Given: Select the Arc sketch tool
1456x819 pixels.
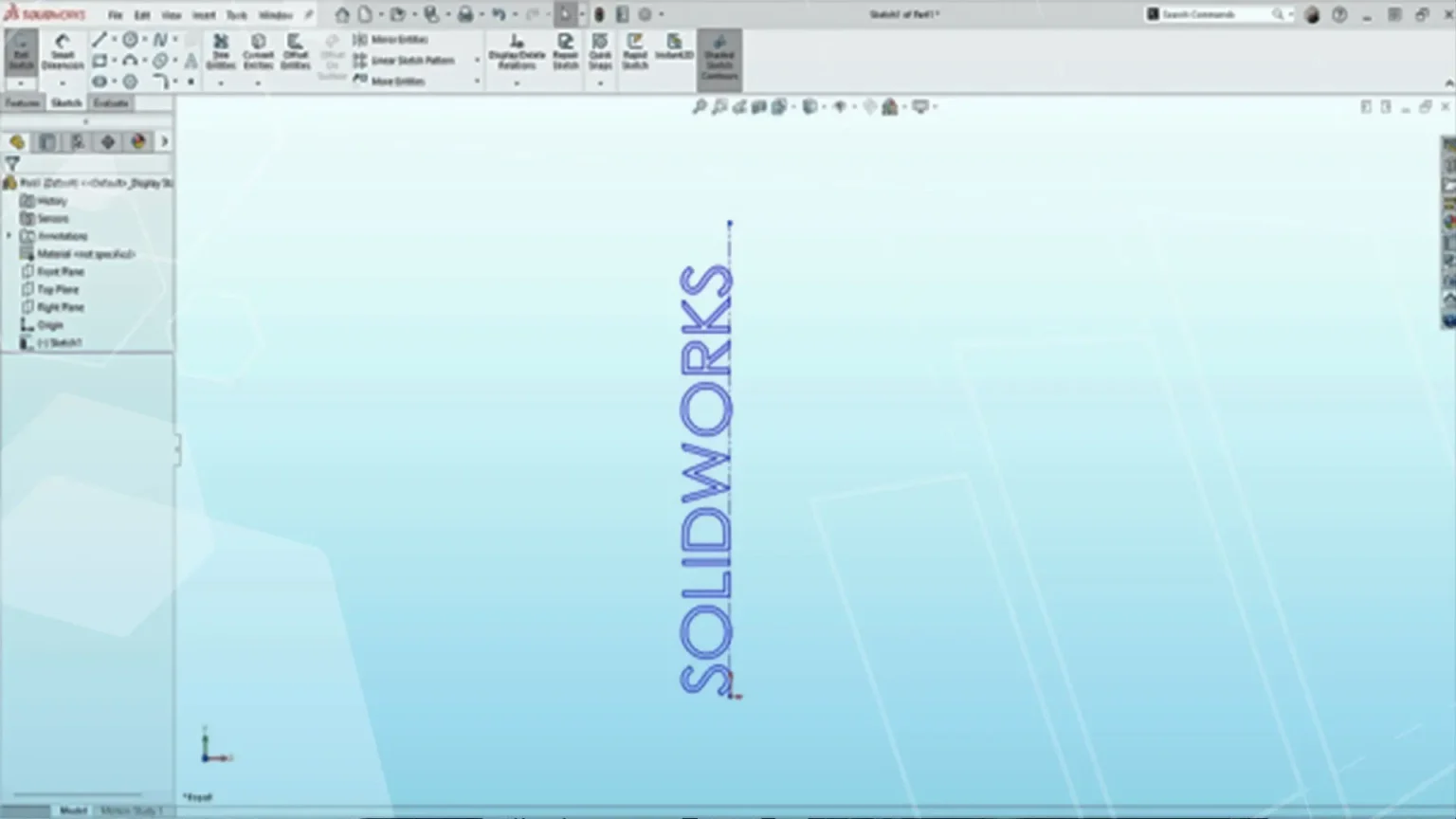Looking at the screenshot, I should (x=131, y=61).
